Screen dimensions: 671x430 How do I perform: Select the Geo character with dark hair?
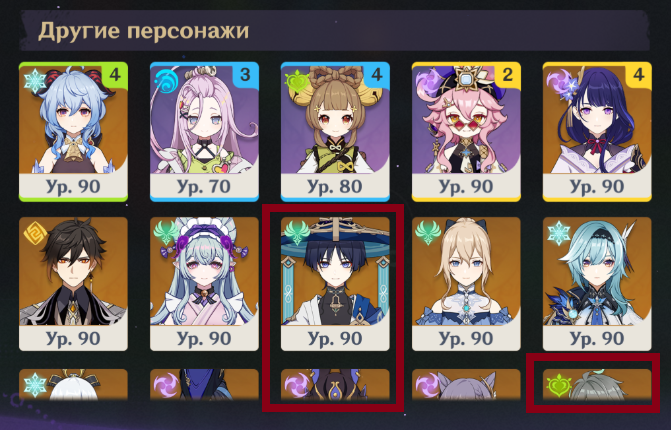pos(73,284)
